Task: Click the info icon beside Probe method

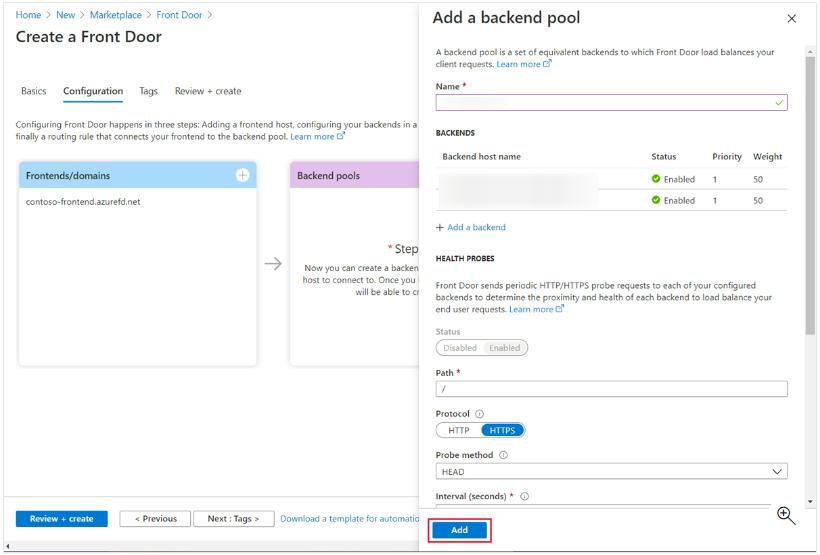Action: click(503, 455)
